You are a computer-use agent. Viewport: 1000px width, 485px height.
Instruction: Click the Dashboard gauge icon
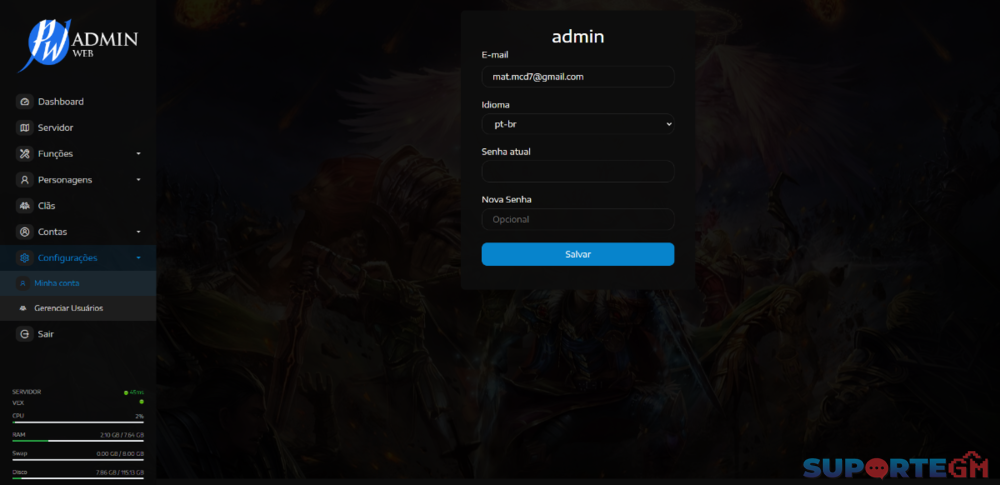coord(25,102)
